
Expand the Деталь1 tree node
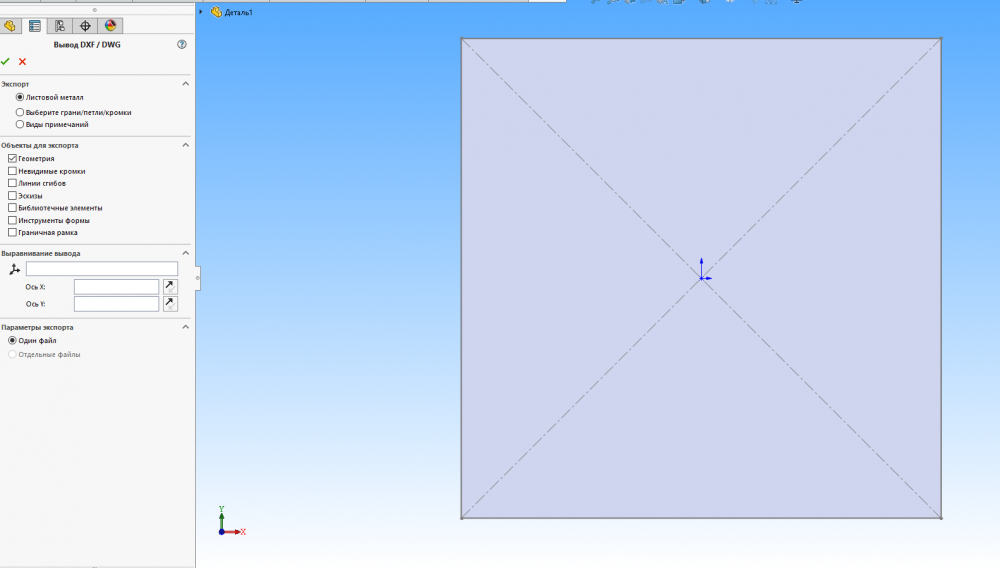point(201,12)
